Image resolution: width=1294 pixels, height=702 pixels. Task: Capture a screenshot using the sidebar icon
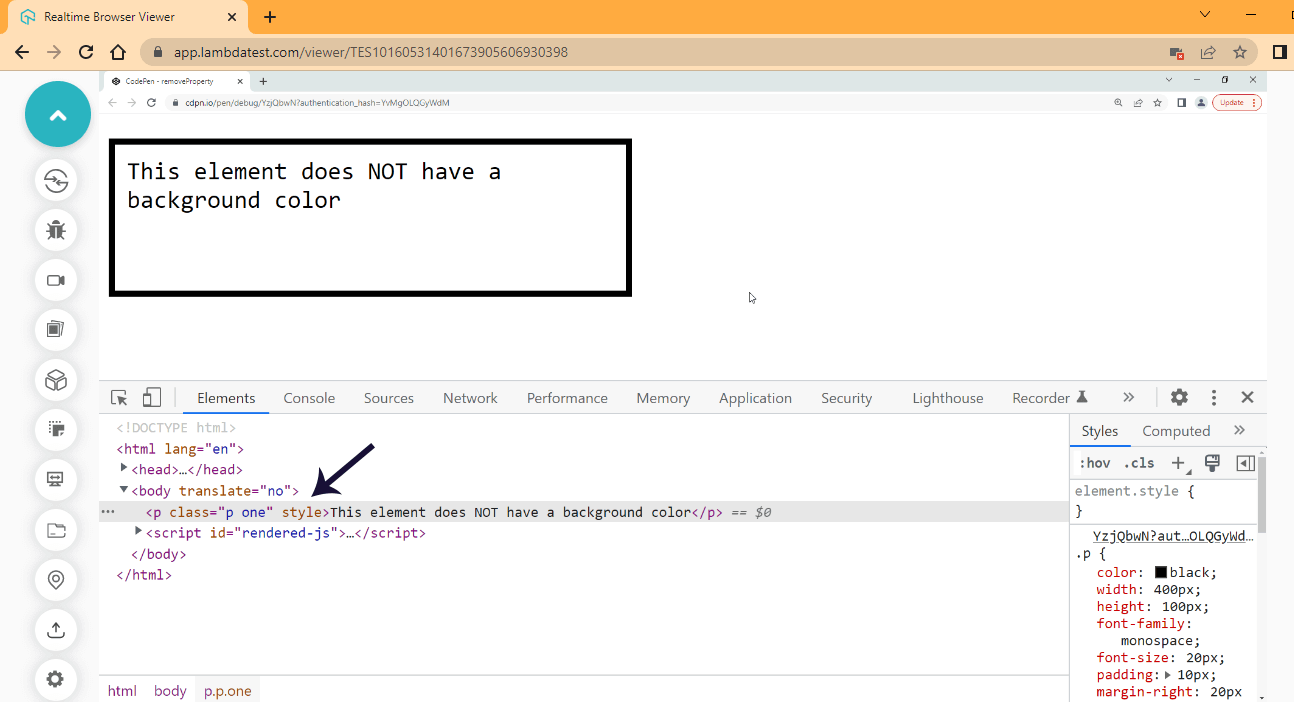pos(56,330)
